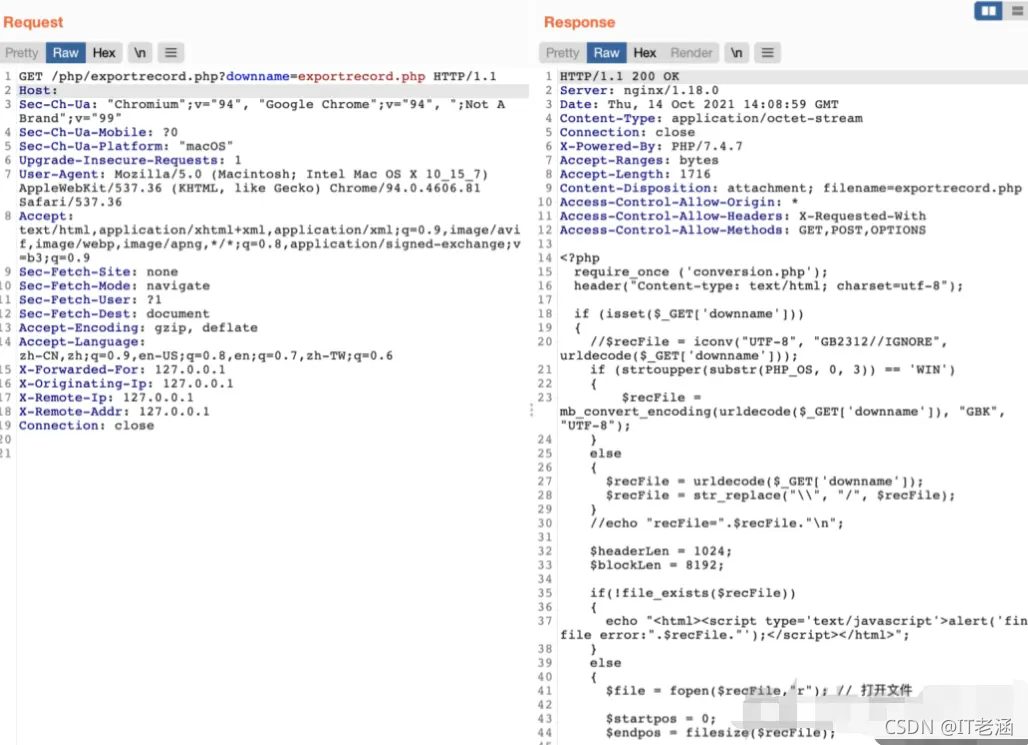
Task: Click the require_once ('conversion.php') line
Action: point(701,272)
